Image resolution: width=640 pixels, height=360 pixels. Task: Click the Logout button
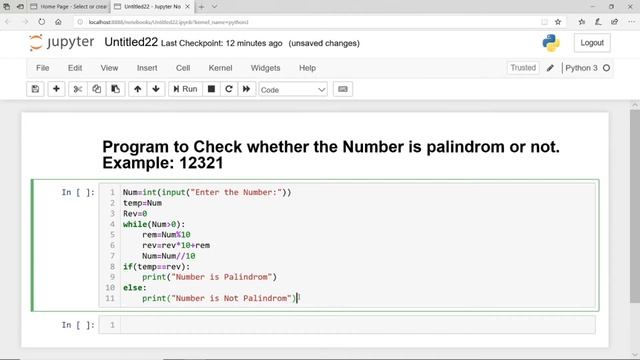click(592, 43)
